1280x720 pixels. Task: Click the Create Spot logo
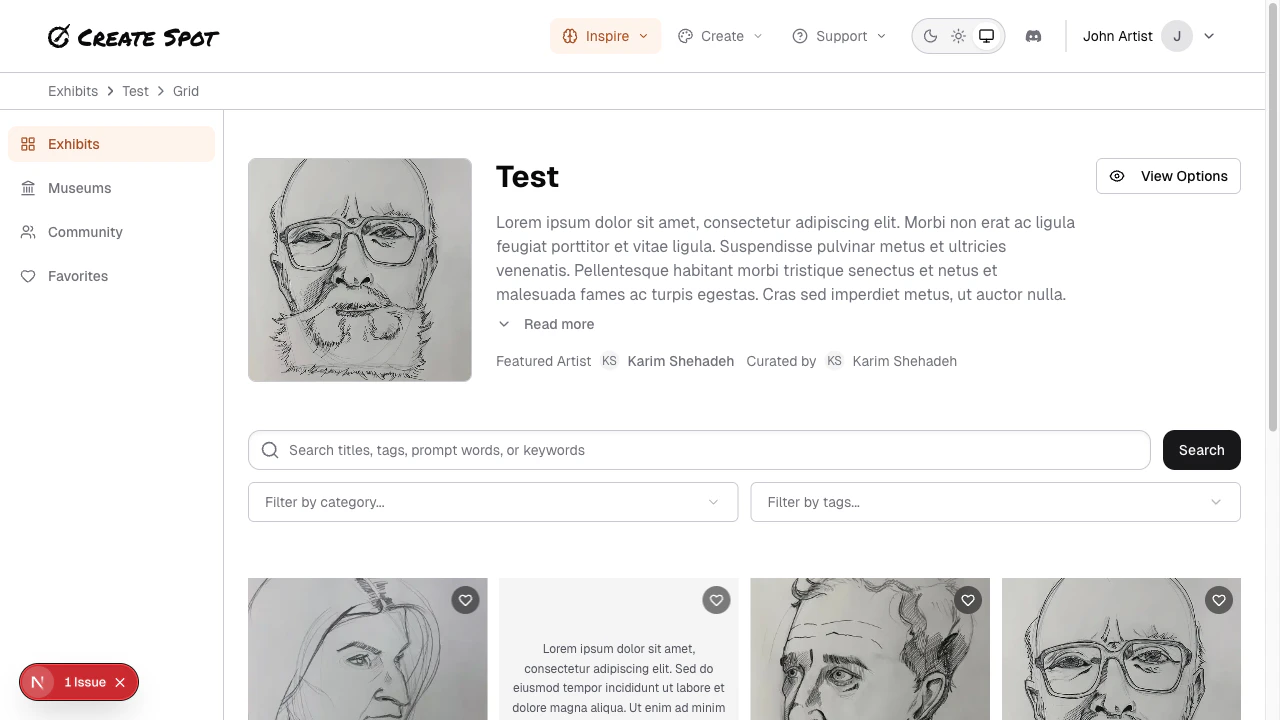pos(133,37)
